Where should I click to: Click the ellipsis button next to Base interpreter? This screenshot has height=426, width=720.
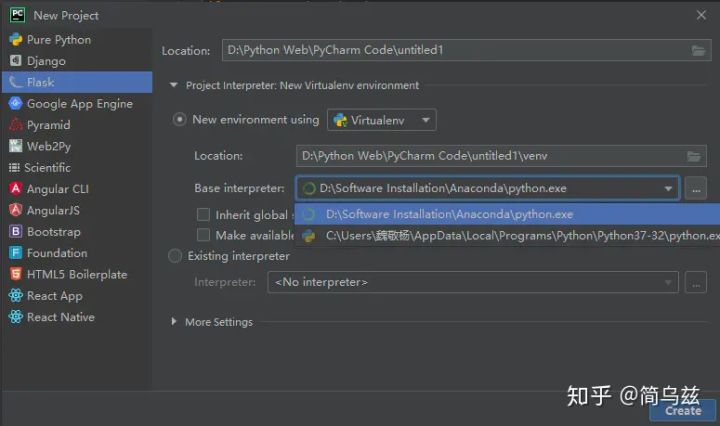(x=696, y=188)
